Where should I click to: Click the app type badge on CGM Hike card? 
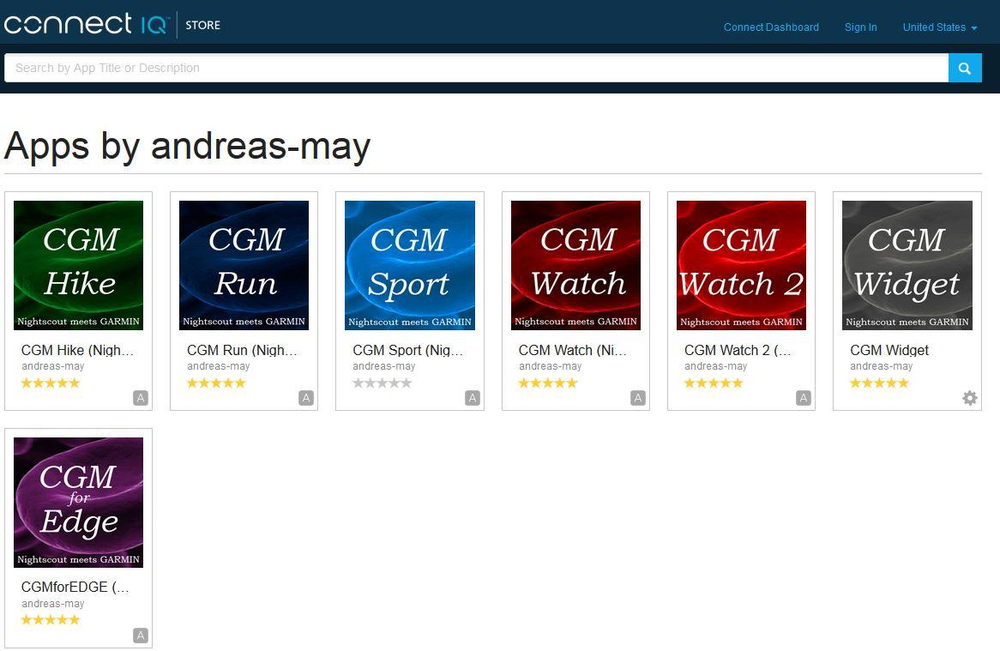point(140,398)
